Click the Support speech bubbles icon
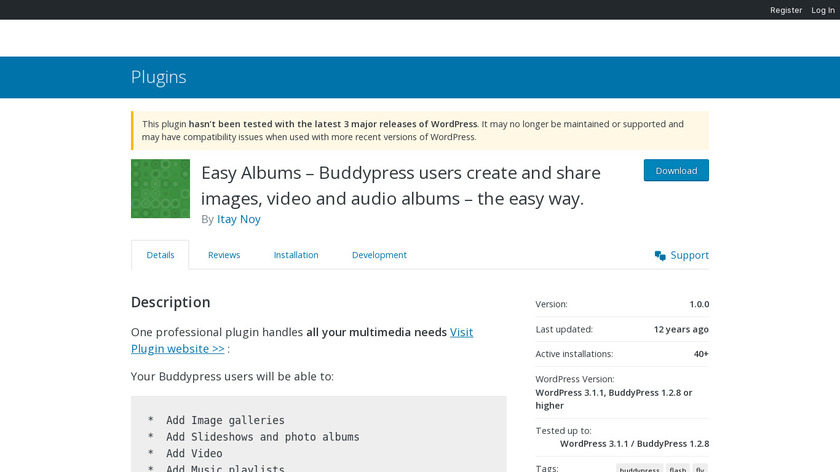This screenshot has width=840, height=472. (x=660, y=256)
